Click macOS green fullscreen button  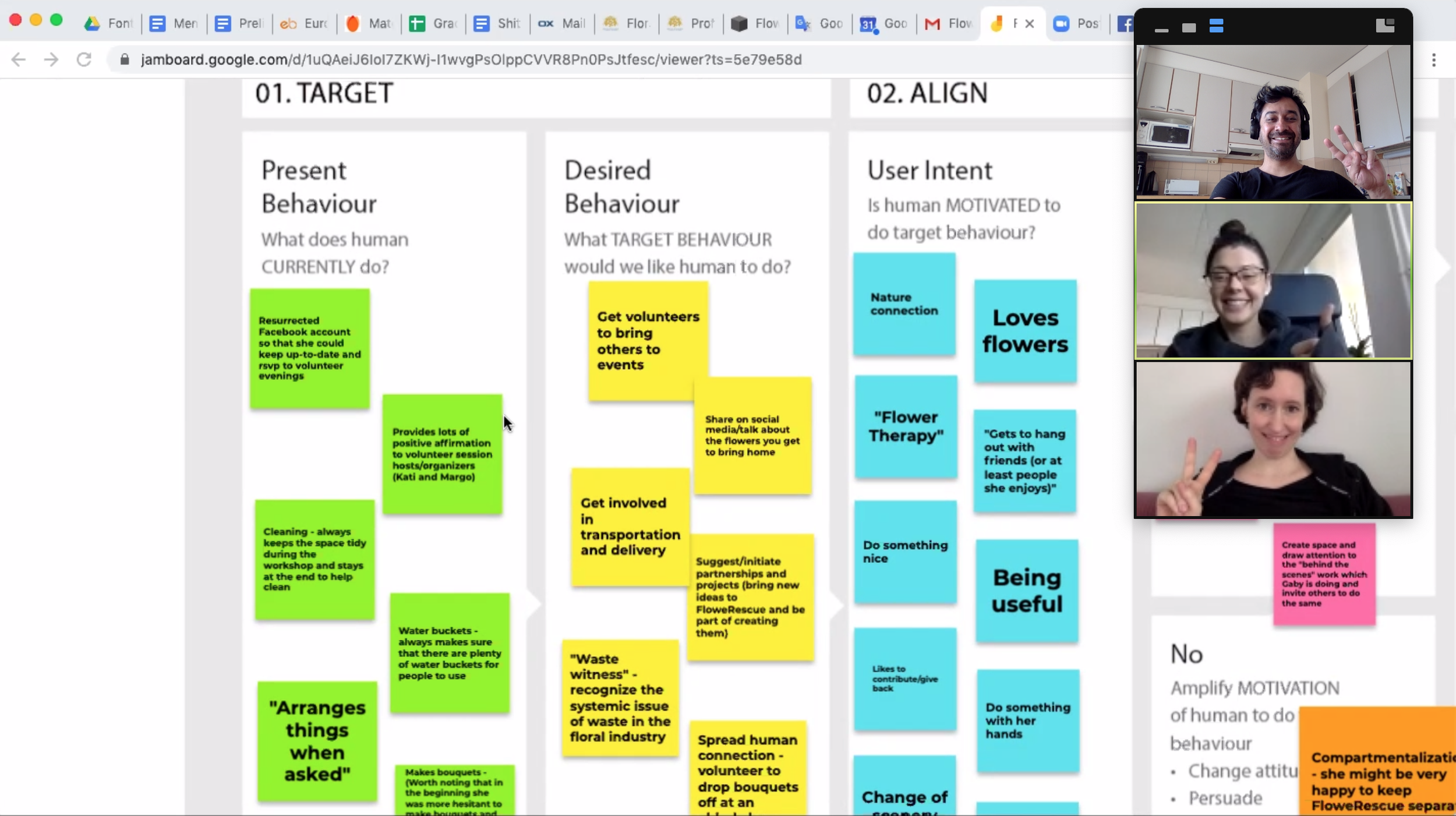coord(56,20)
